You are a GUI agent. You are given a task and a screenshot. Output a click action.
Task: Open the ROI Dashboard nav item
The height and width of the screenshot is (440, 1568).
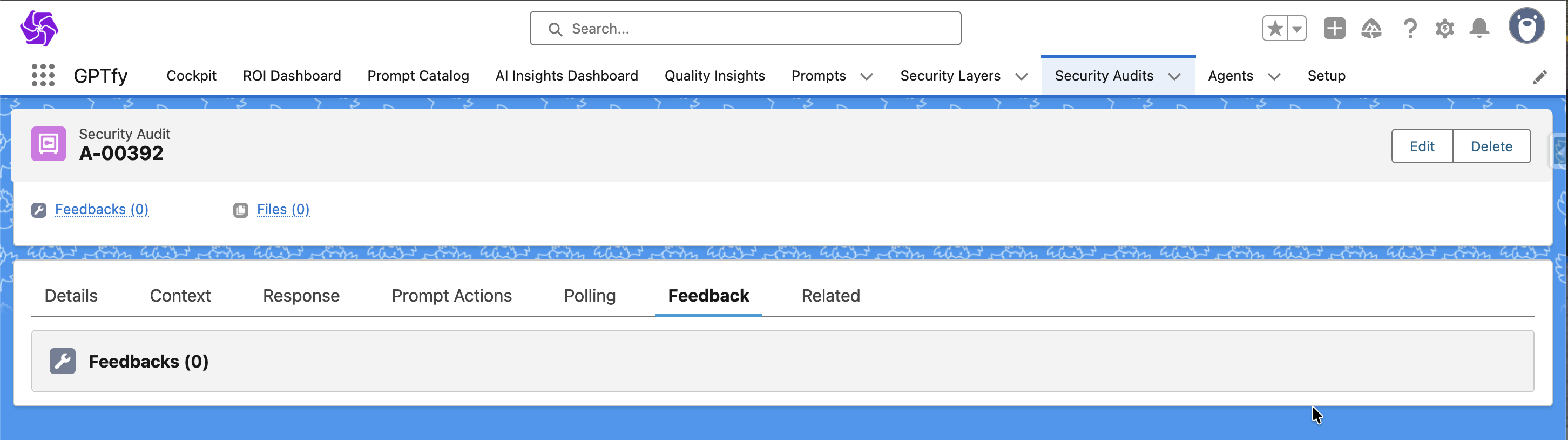pos(292,76)
